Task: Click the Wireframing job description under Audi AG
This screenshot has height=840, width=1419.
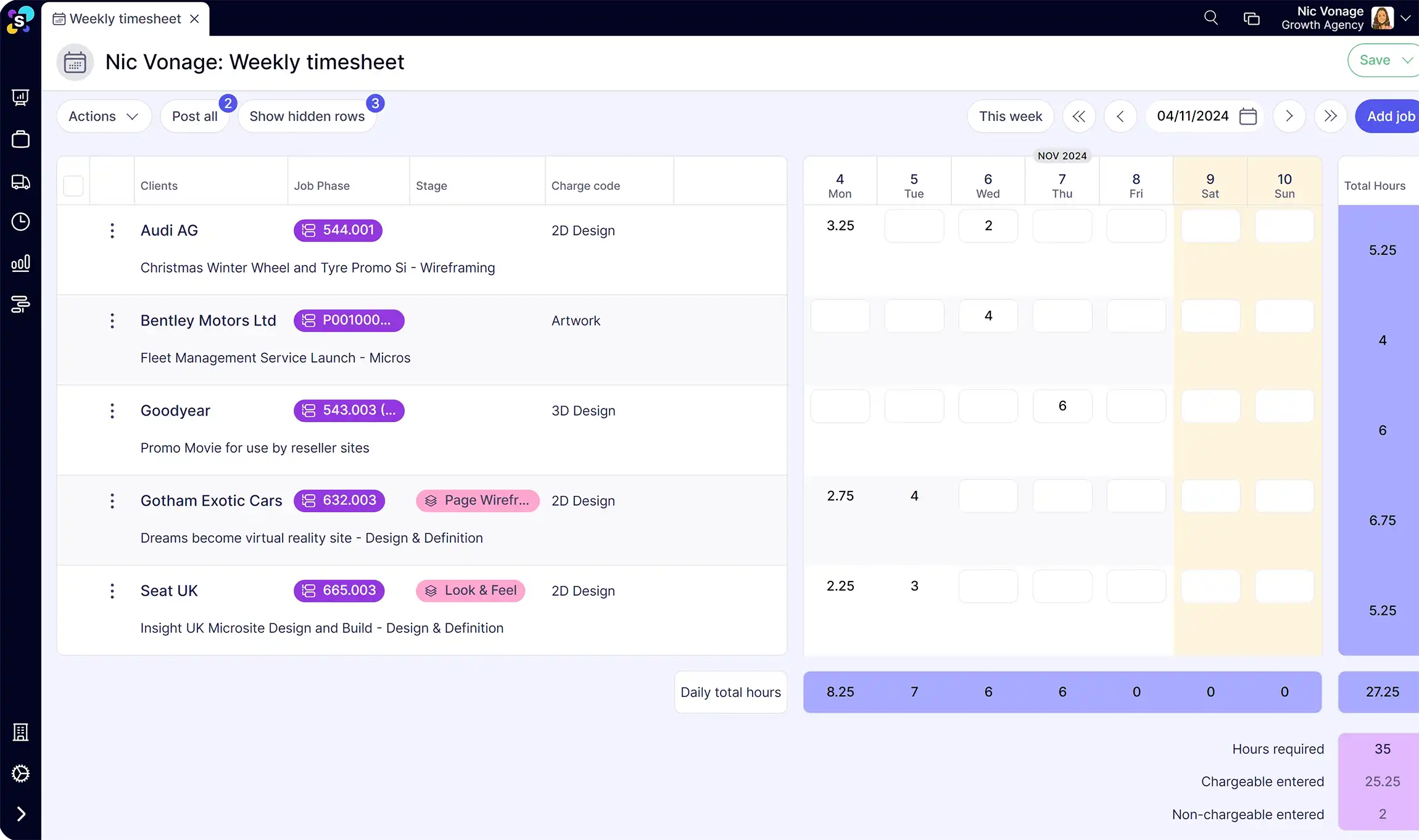Action: point(318,268)
